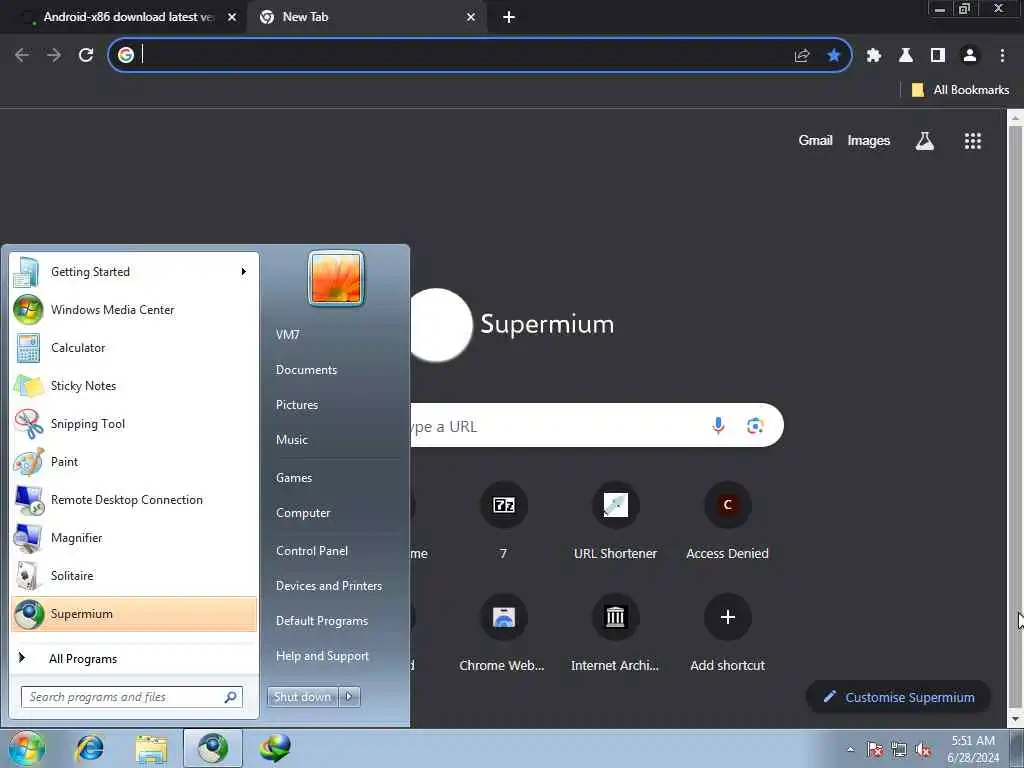The width and height of the screenshot is (1024, 768).
Task: Open the three-dot browser menu
Action: coord(1002,56)
